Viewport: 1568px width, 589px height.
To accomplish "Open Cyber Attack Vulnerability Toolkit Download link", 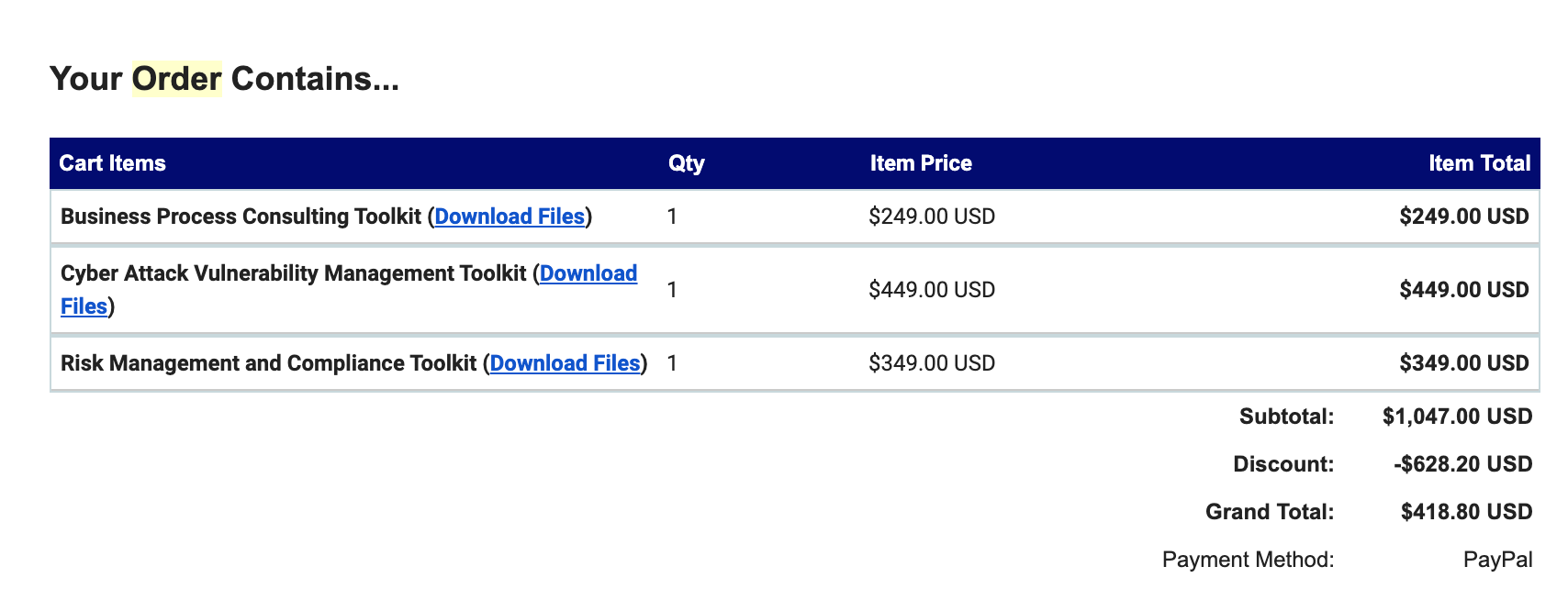I will 588,273.
